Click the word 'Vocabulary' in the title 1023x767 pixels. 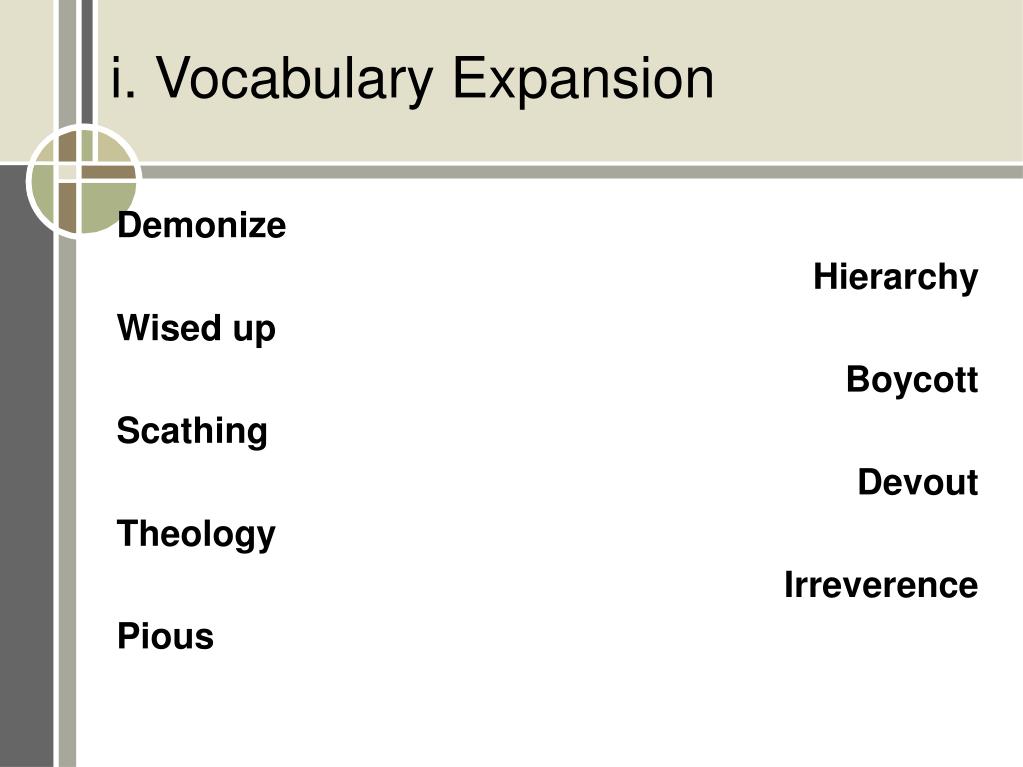point(295,80)
